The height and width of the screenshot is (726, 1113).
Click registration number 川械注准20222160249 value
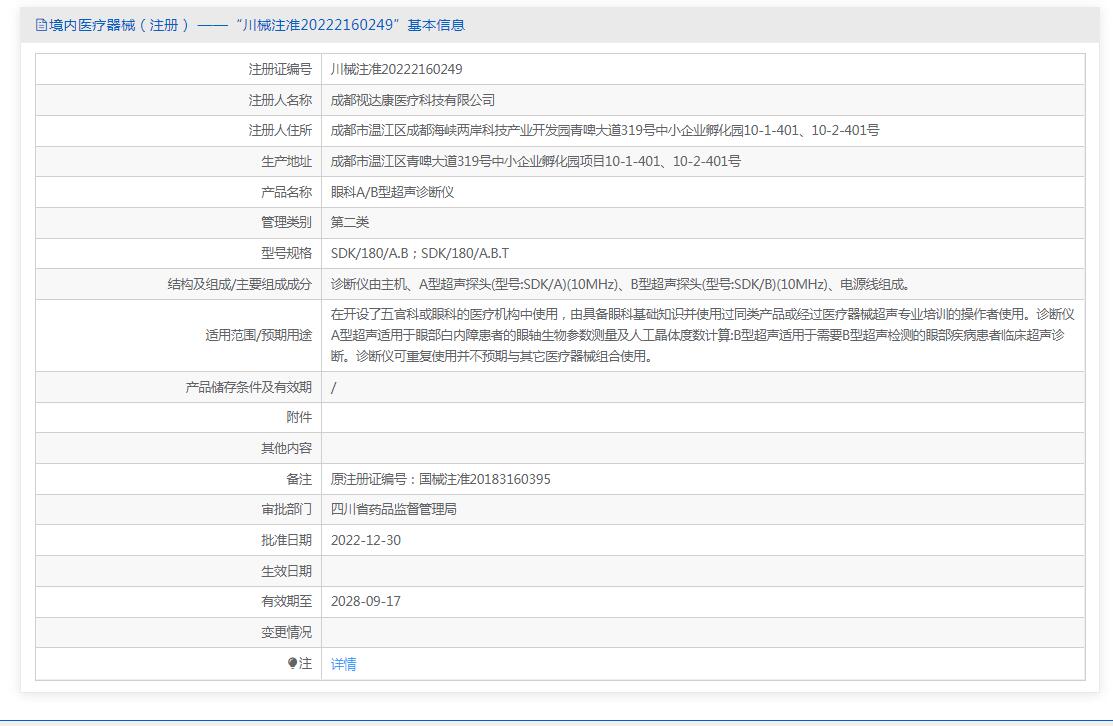coord(396,69)
